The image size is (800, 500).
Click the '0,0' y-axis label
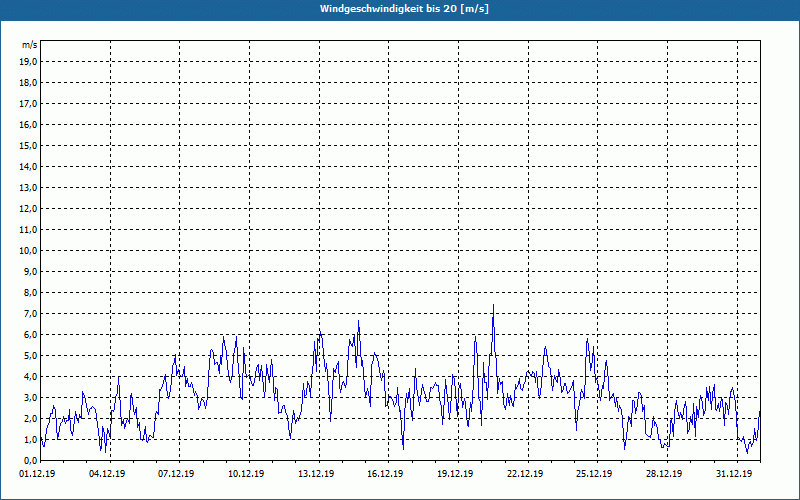pos(30,461)
